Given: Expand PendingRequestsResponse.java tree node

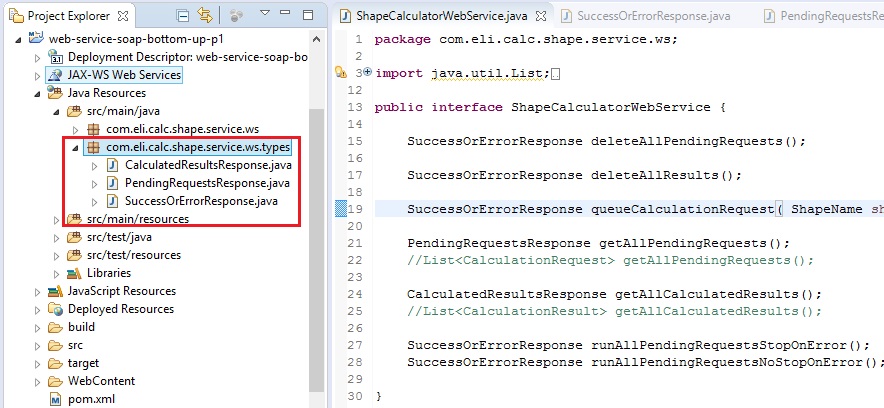Looking at the screenshot, I should point(94,184).
